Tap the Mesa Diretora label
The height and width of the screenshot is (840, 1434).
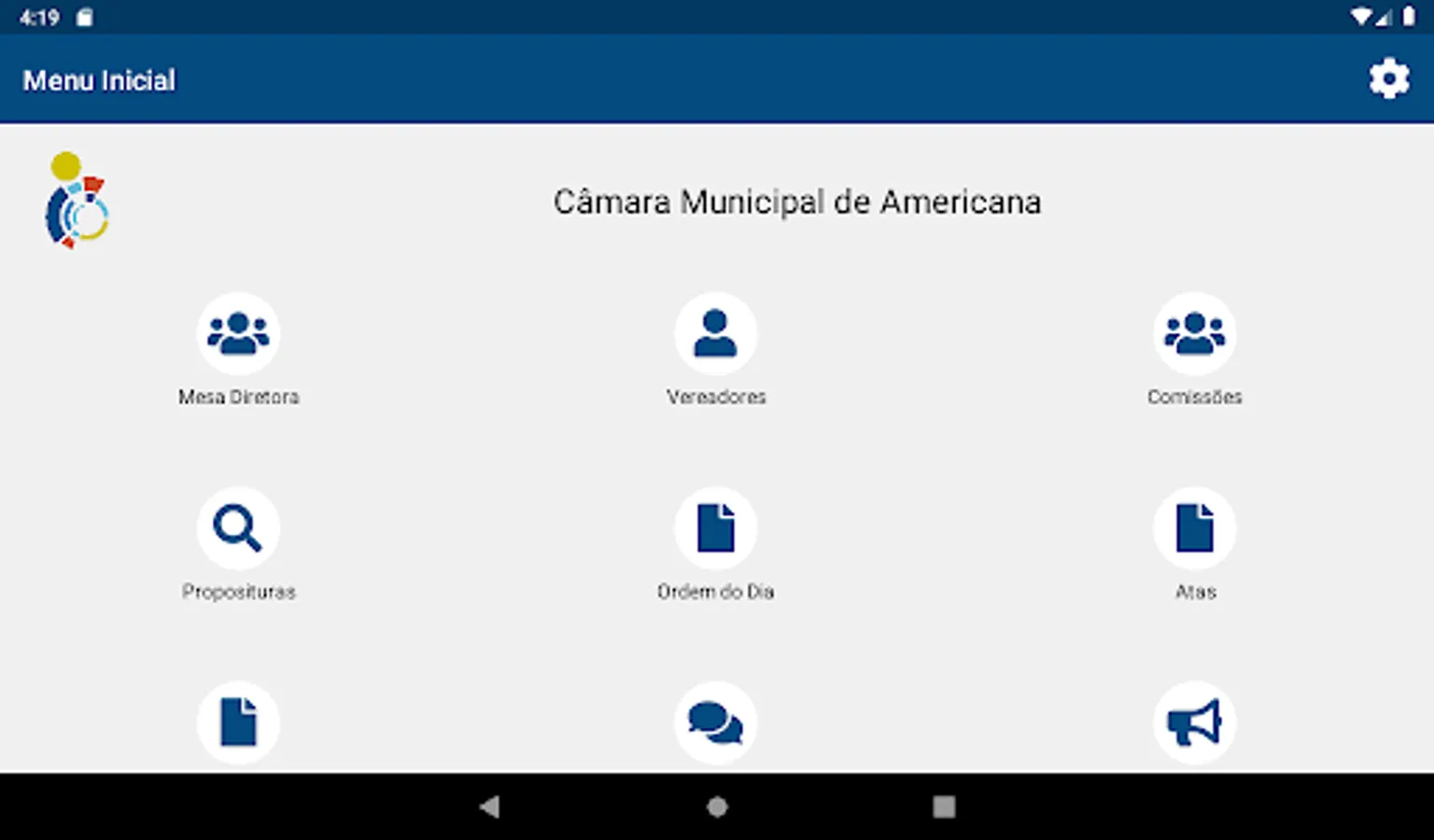pos(238,397)
